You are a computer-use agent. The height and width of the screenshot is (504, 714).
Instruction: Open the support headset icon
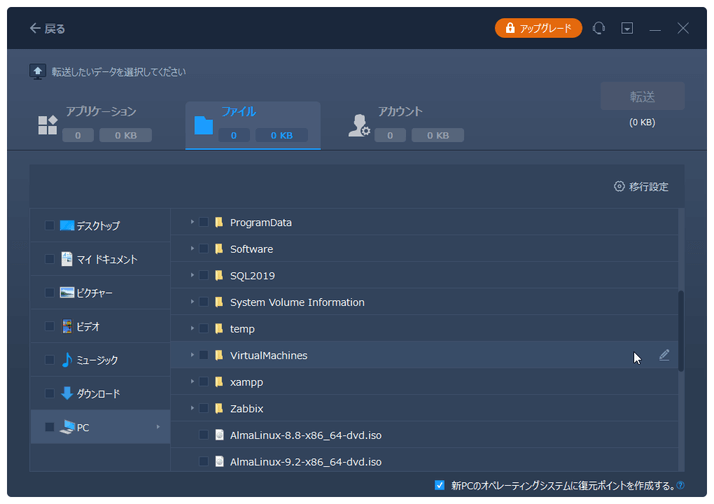click(599, 29)
